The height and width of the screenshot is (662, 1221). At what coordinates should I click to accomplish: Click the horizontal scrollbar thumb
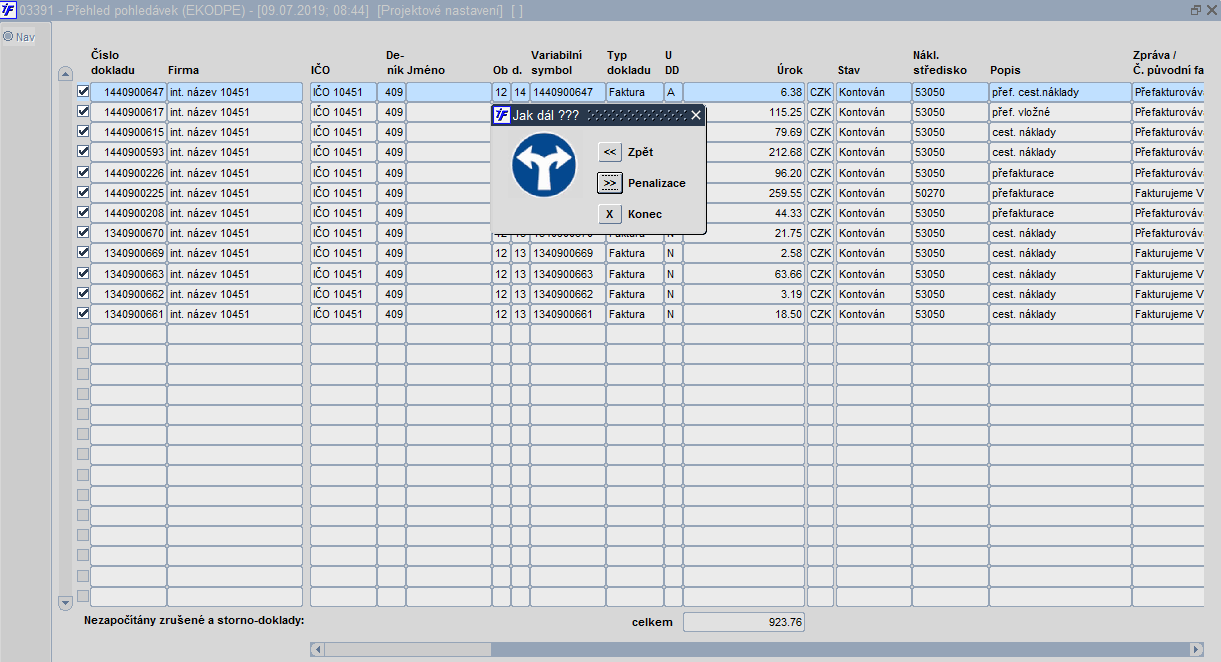point(408,649)
